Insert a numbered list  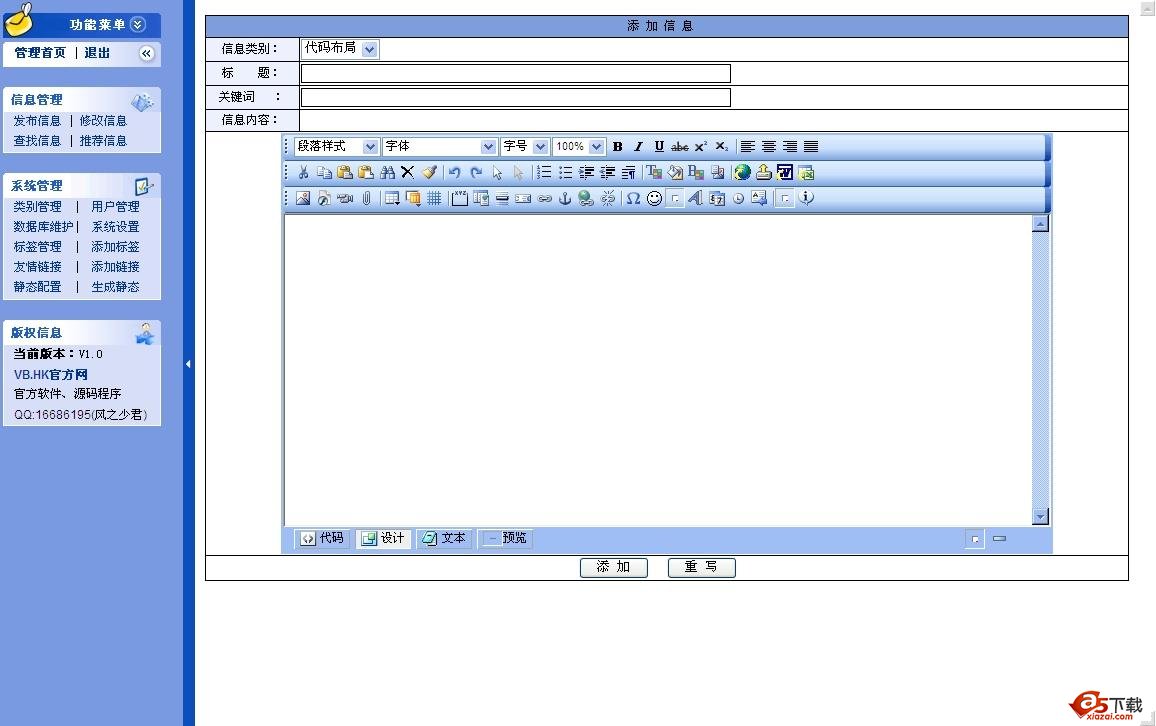pos(544,172)
